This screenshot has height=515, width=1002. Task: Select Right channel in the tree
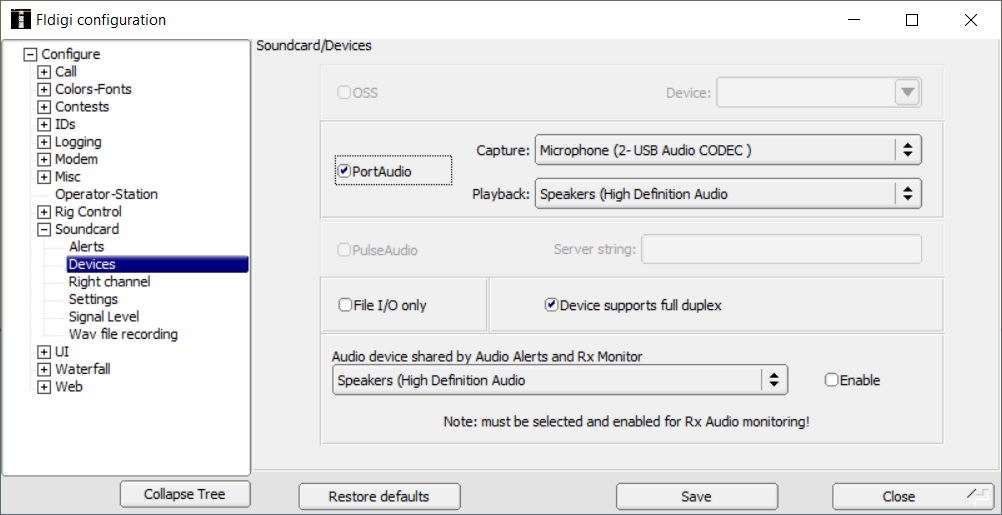coord(109,282)
